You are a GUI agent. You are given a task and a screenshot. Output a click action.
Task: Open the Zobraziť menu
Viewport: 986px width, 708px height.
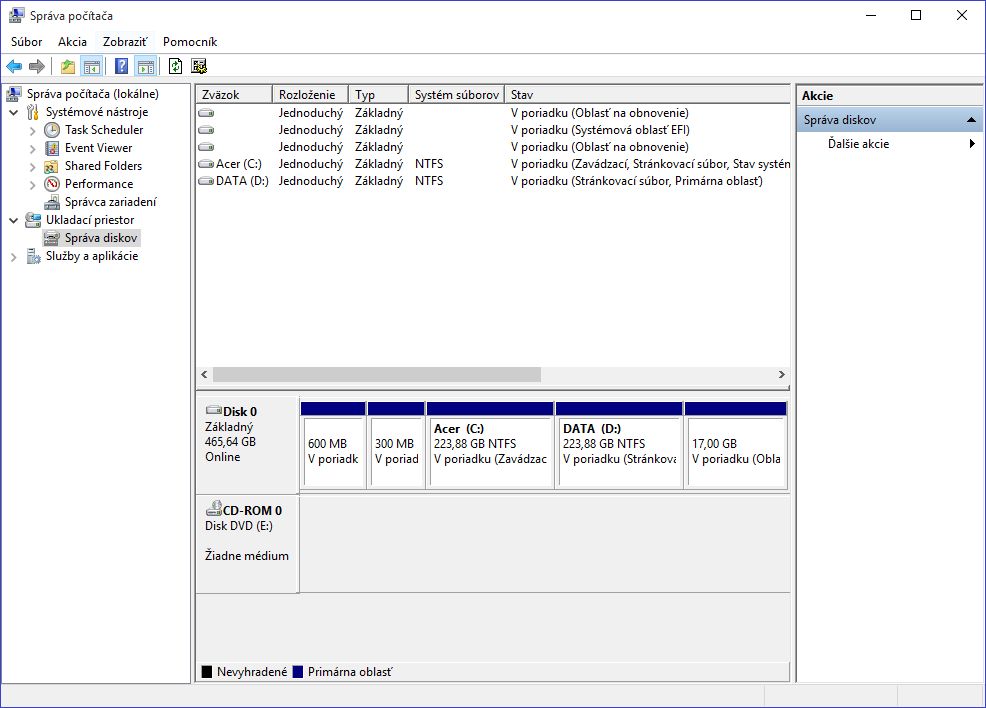tap(125, 42)
